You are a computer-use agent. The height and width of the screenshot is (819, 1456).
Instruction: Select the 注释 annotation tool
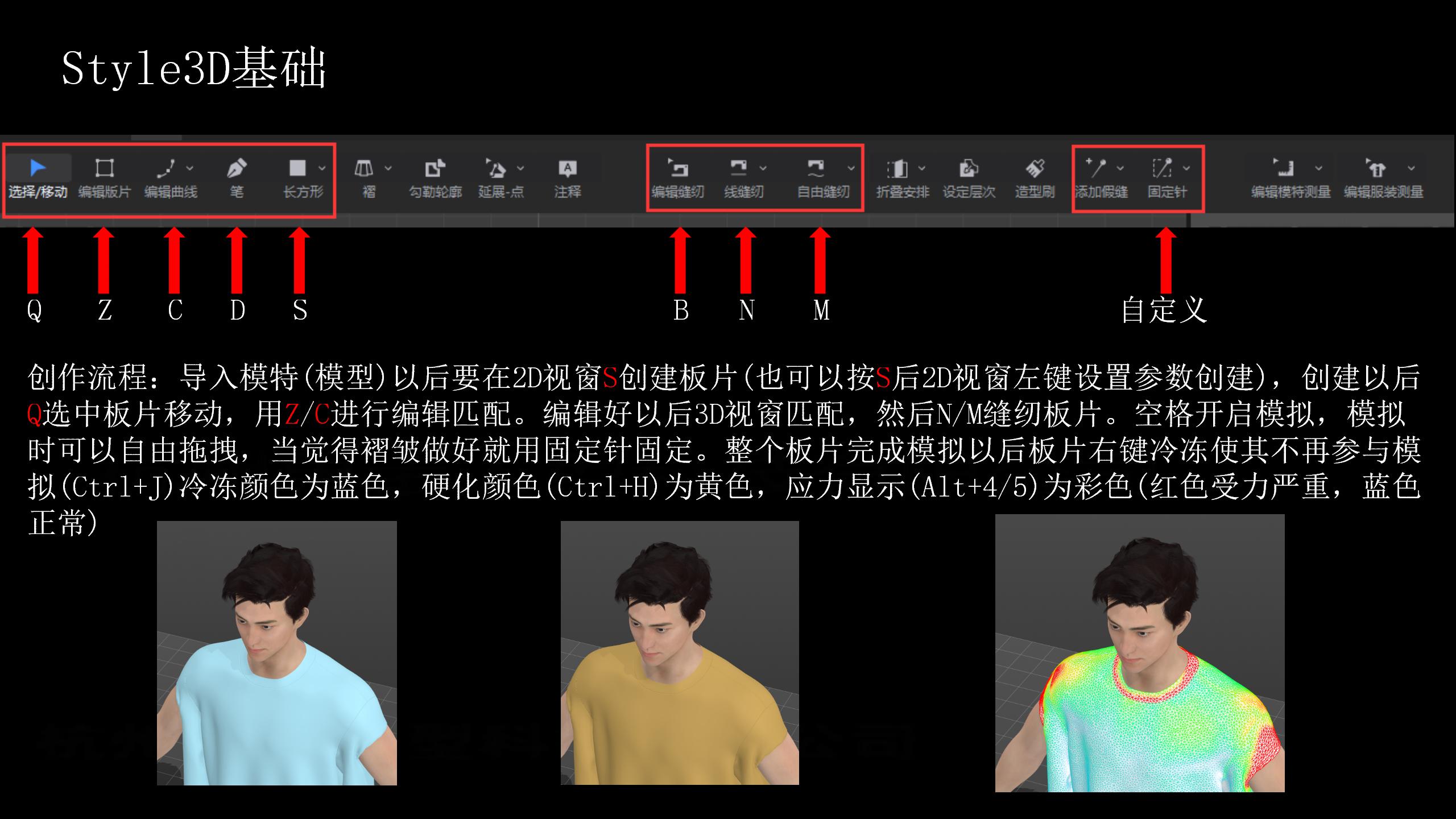point(568,177)
